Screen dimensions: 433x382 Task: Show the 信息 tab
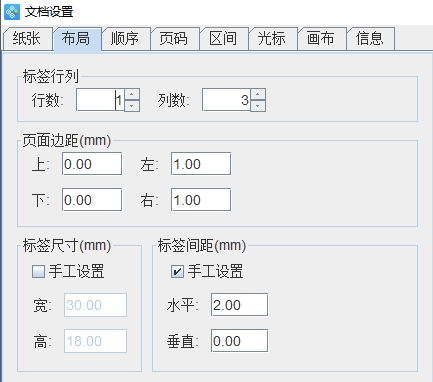point(371,39)
